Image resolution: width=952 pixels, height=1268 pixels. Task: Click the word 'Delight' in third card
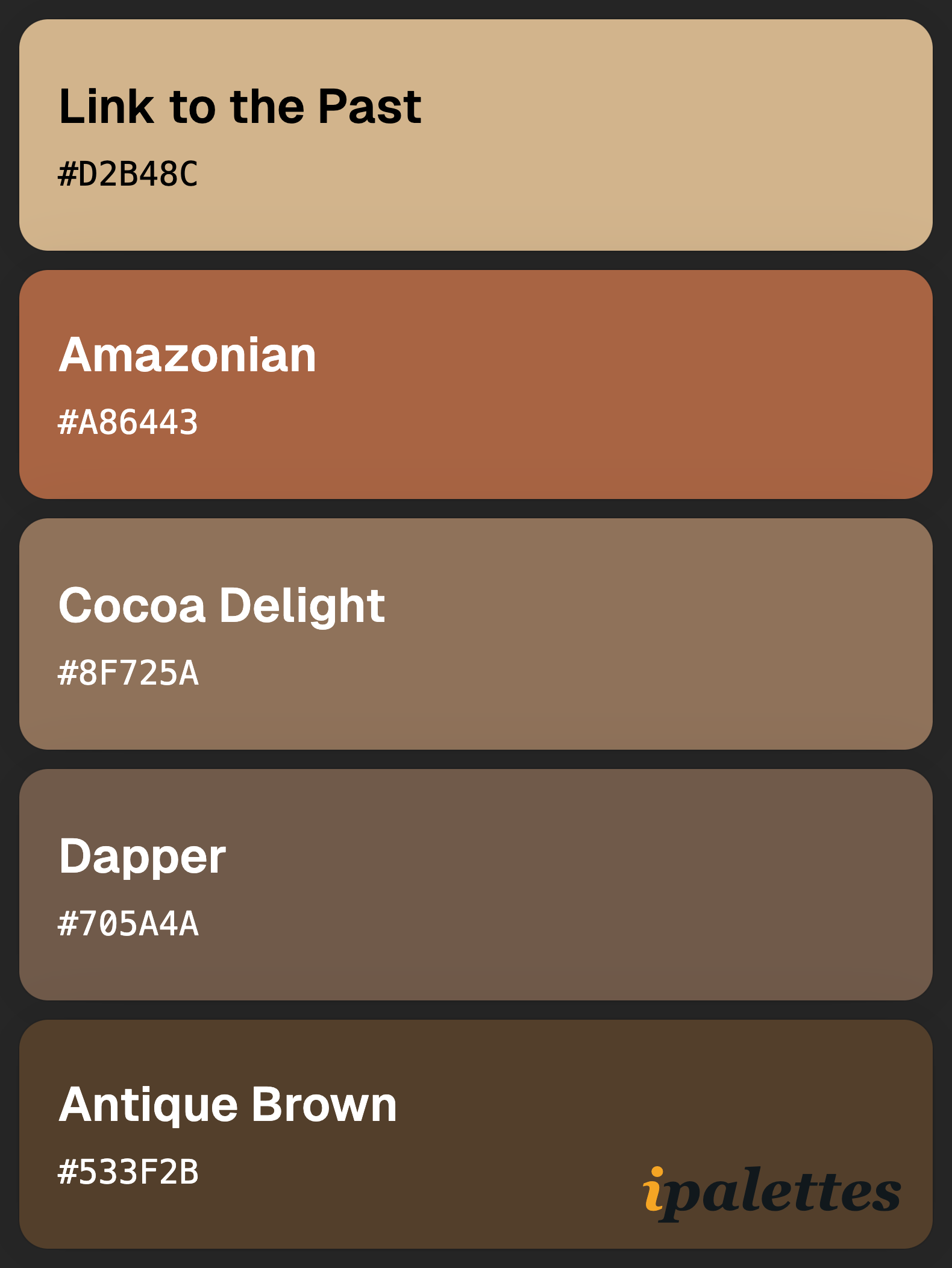point(302,605)
